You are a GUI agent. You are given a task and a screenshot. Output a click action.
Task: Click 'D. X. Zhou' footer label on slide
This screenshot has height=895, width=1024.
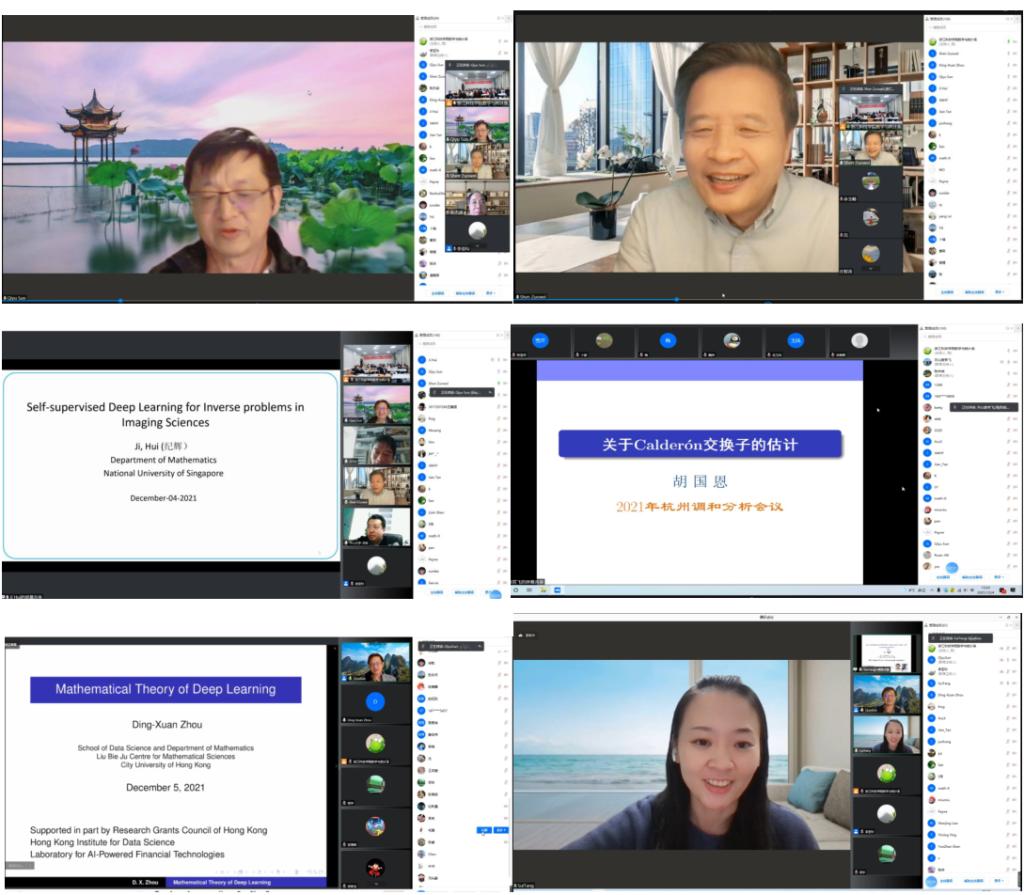148,882
